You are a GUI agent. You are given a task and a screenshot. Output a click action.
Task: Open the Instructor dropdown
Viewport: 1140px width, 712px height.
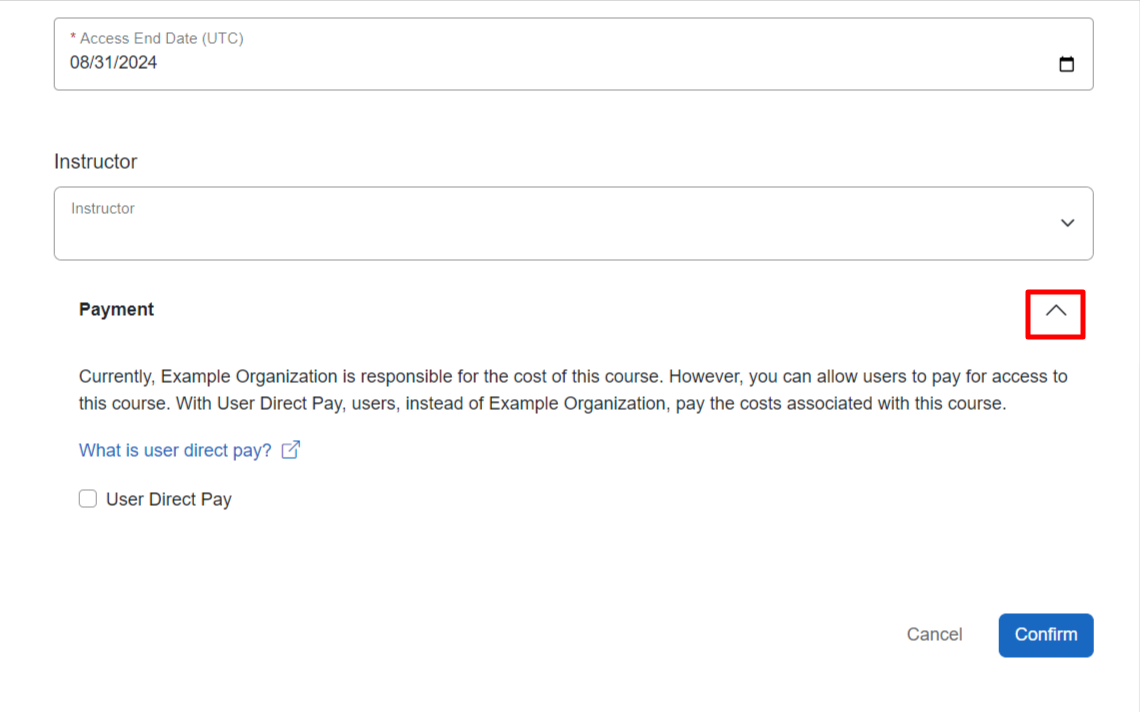click(574, 223)
